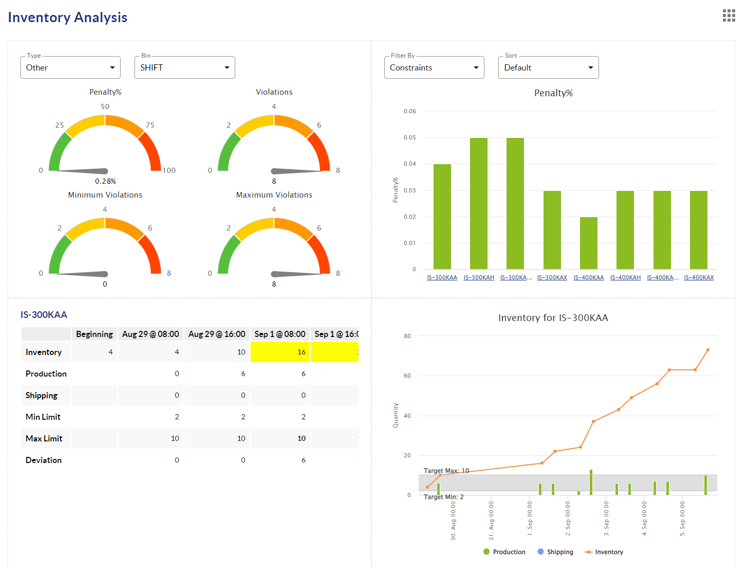
Task: Click the IS-300KAA link under bar chart
Action: pos(442,277)
